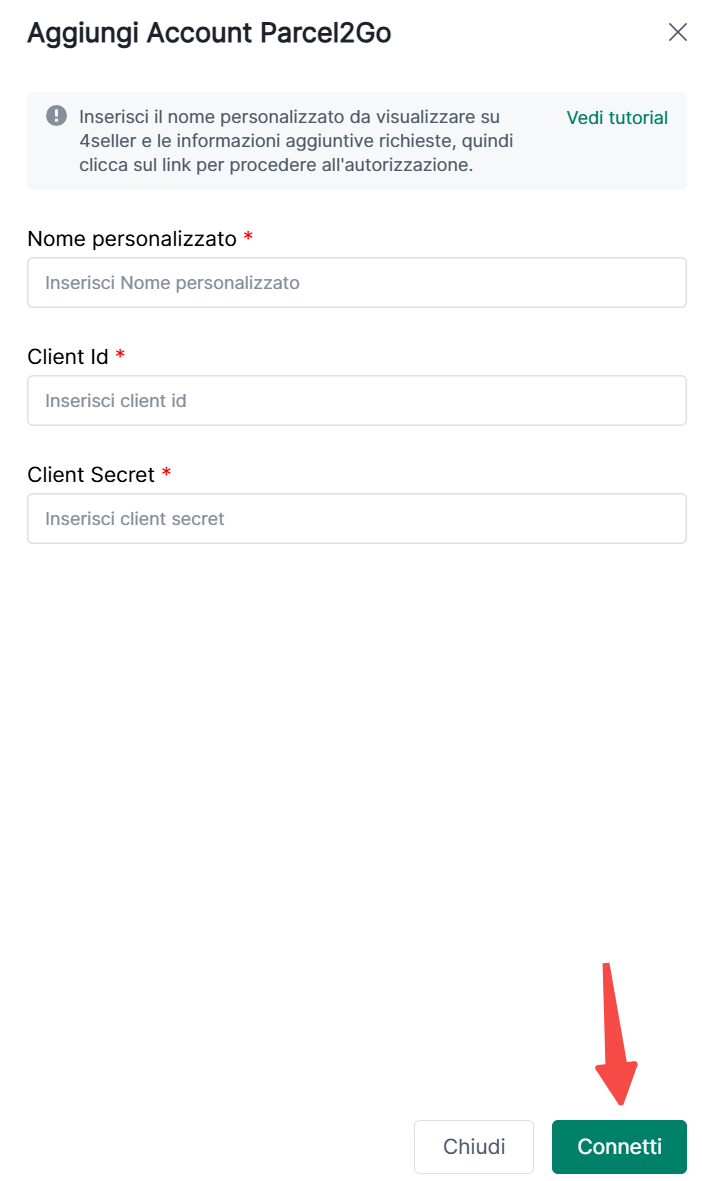Click the required asterisk next to Client Id

pyautogui.click(x=120, y=355)
